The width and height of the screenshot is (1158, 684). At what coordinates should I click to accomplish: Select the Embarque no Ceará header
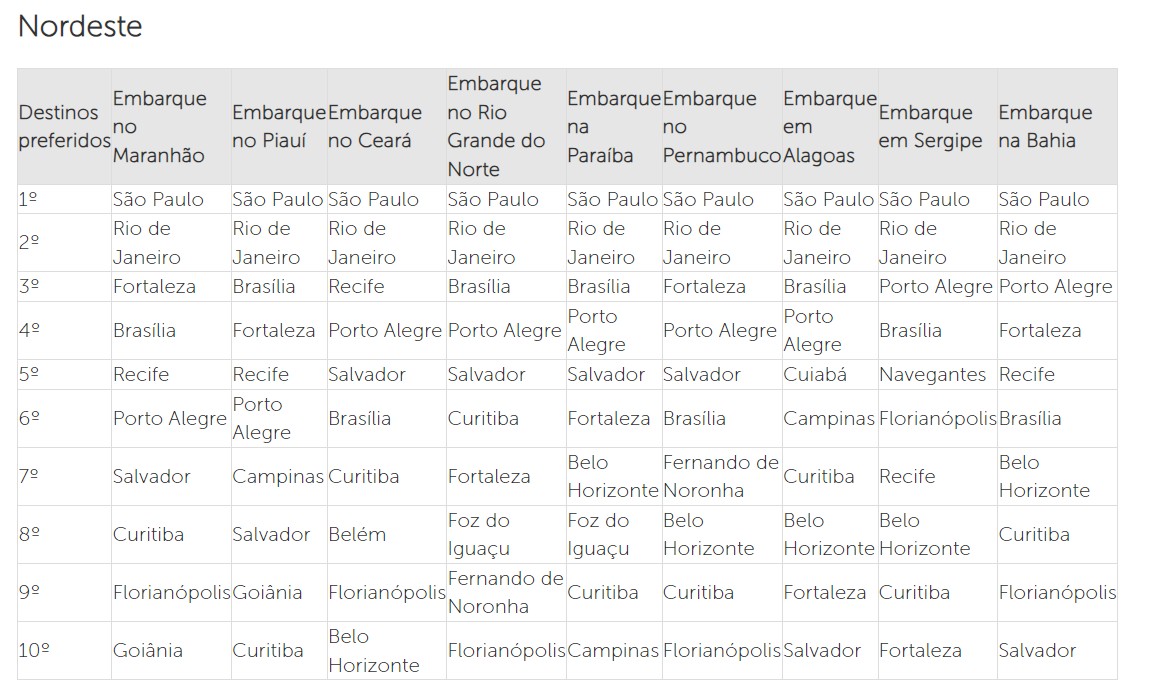(x=387, y=126)
